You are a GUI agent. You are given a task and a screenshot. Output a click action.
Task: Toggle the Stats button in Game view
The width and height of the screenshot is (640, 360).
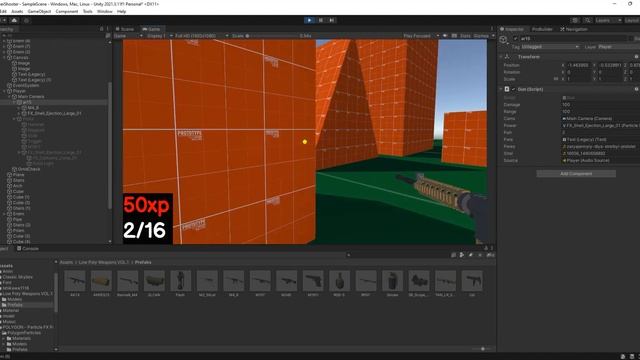pyautogui.click(x=465, y=36)
